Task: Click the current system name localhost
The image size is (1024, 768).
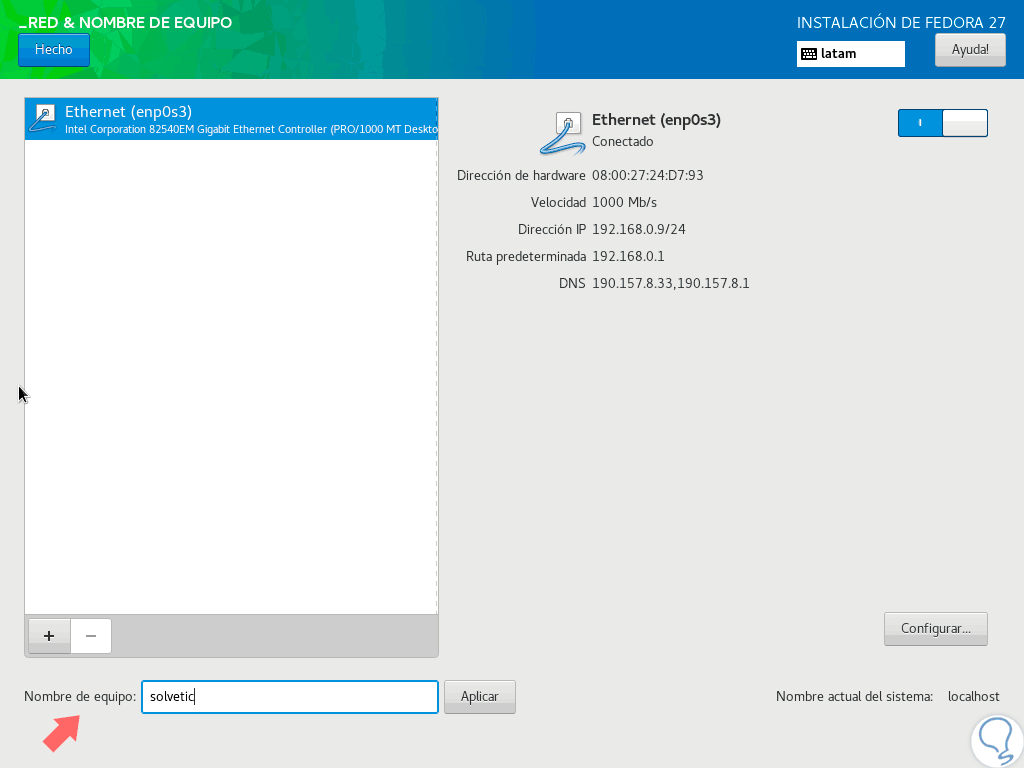Action: click(x=973, y=697)
